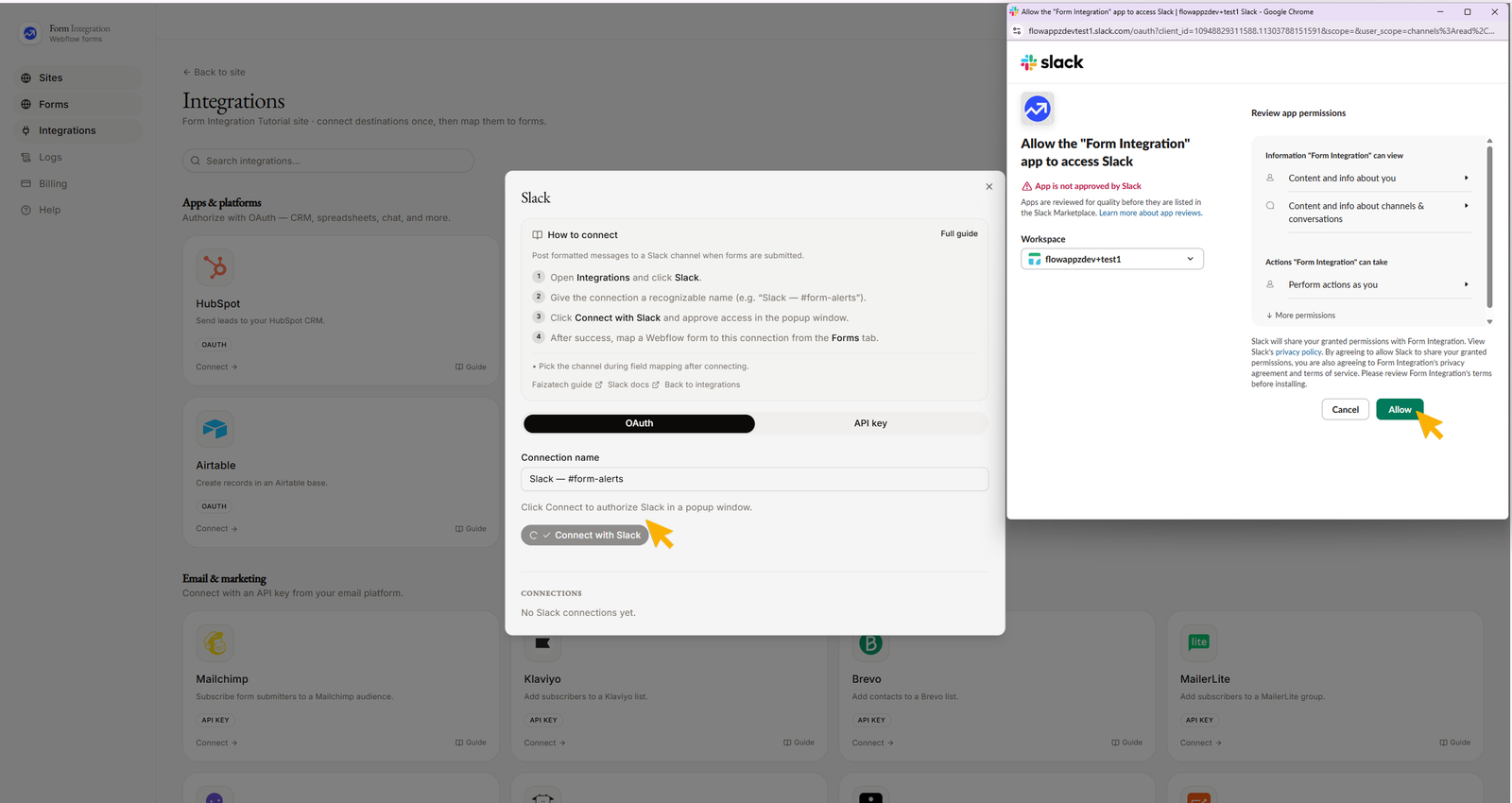Open the flowappzdev+test1 workspace dropdown
Screen dimensions: 1512x803
pos(1112,259)
